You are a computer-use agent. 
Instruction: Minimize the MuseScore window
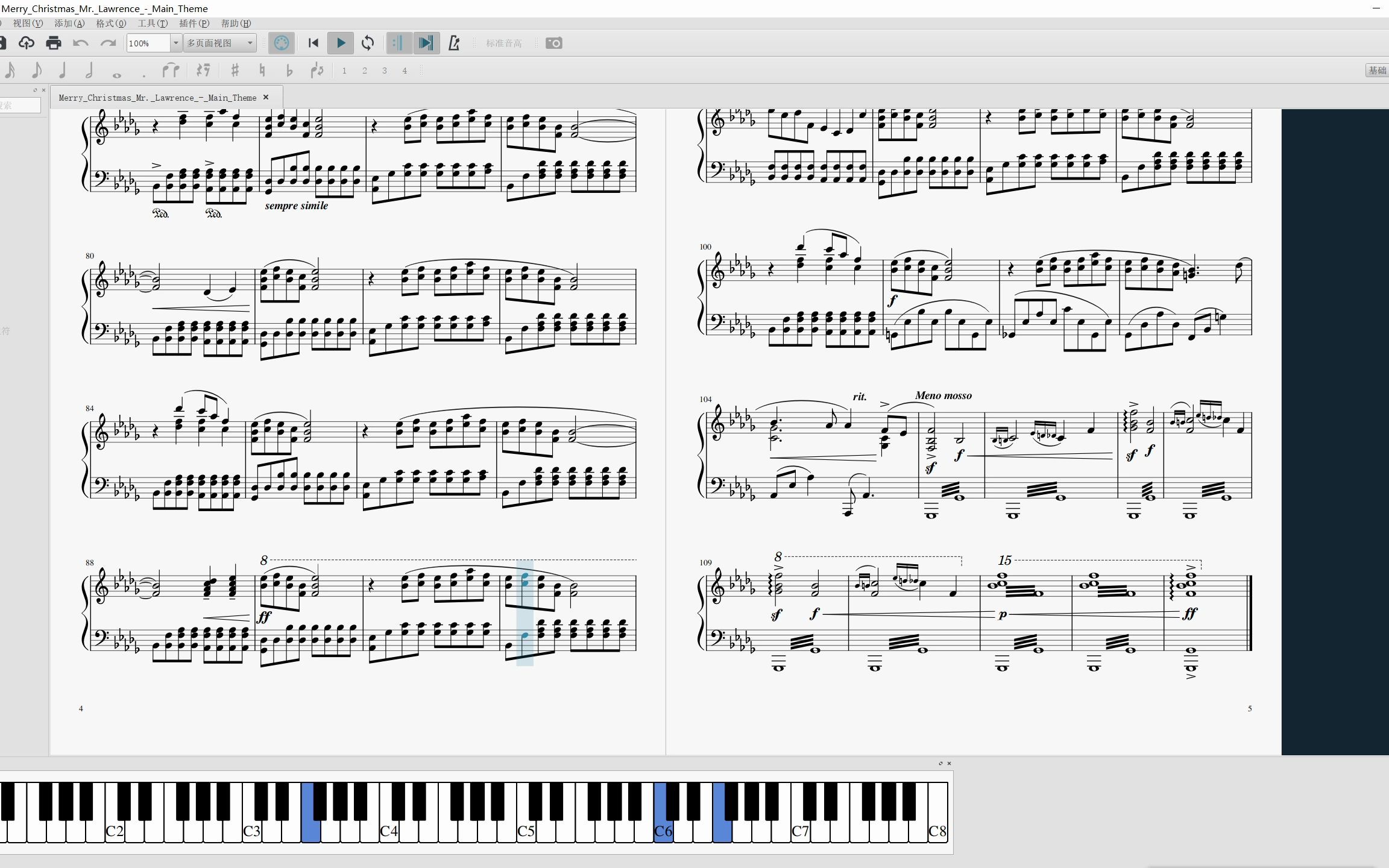(x=1376, y=8)
